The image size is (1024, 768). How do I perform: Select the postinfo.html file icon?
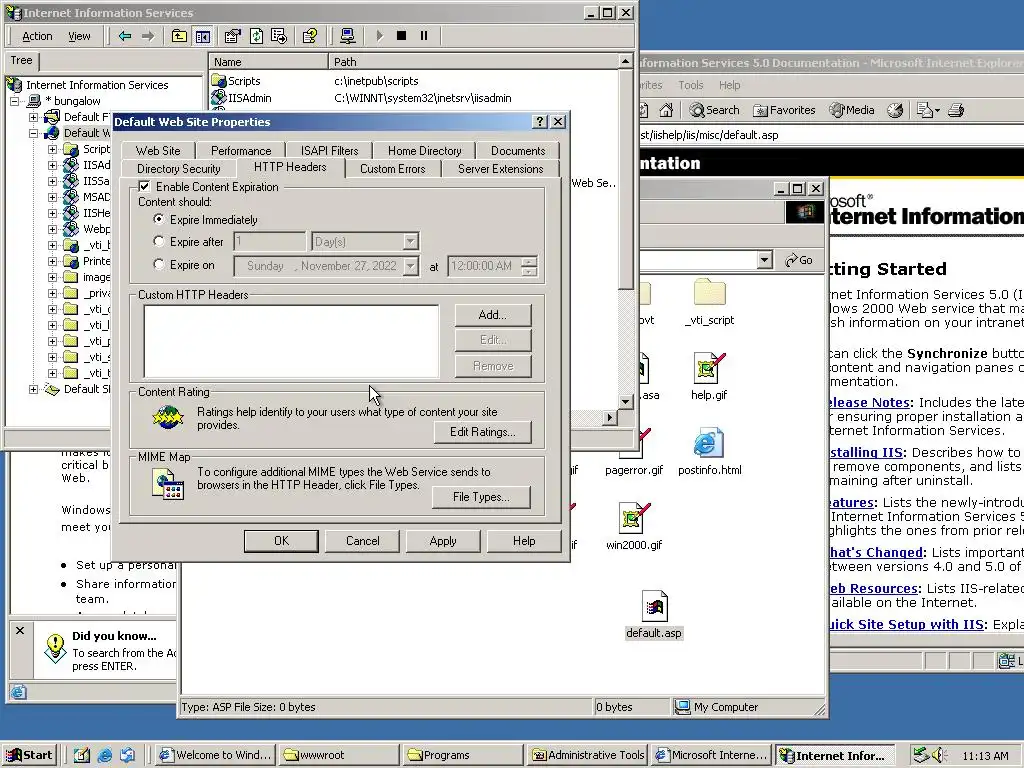tap(709, 443)
